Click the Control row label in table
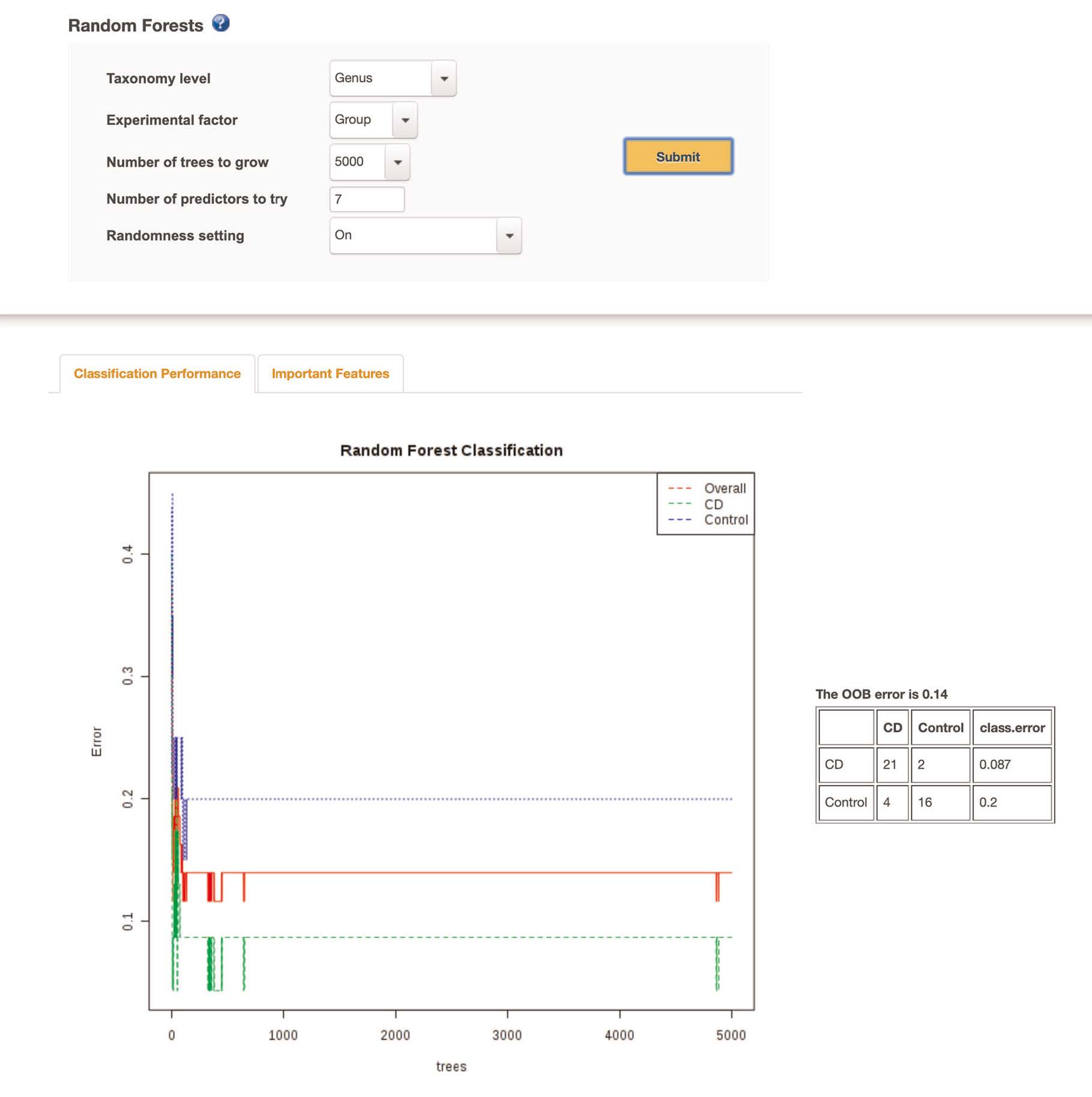This screenshot has height=1097, width=1092. click(846, 802)
